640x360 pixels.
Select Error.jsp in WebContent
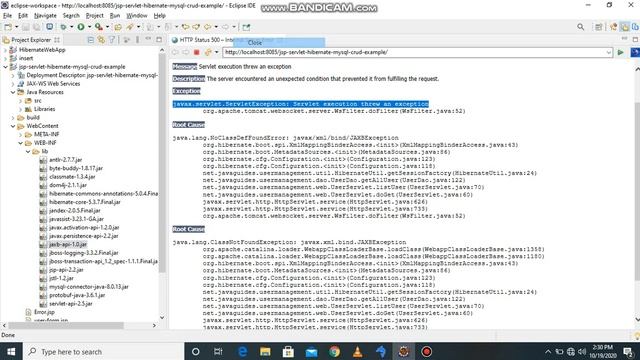(44, 312)
